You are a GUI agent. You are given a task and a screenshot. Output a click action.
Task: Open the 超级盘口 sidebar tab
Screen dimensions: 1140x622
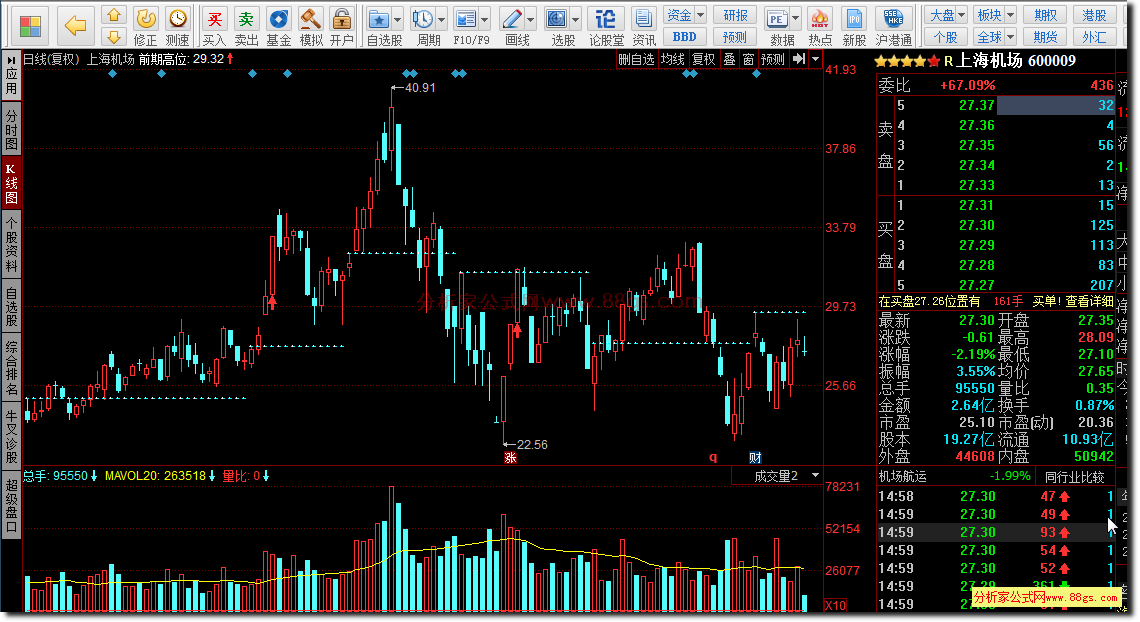(x=11, y=505)
